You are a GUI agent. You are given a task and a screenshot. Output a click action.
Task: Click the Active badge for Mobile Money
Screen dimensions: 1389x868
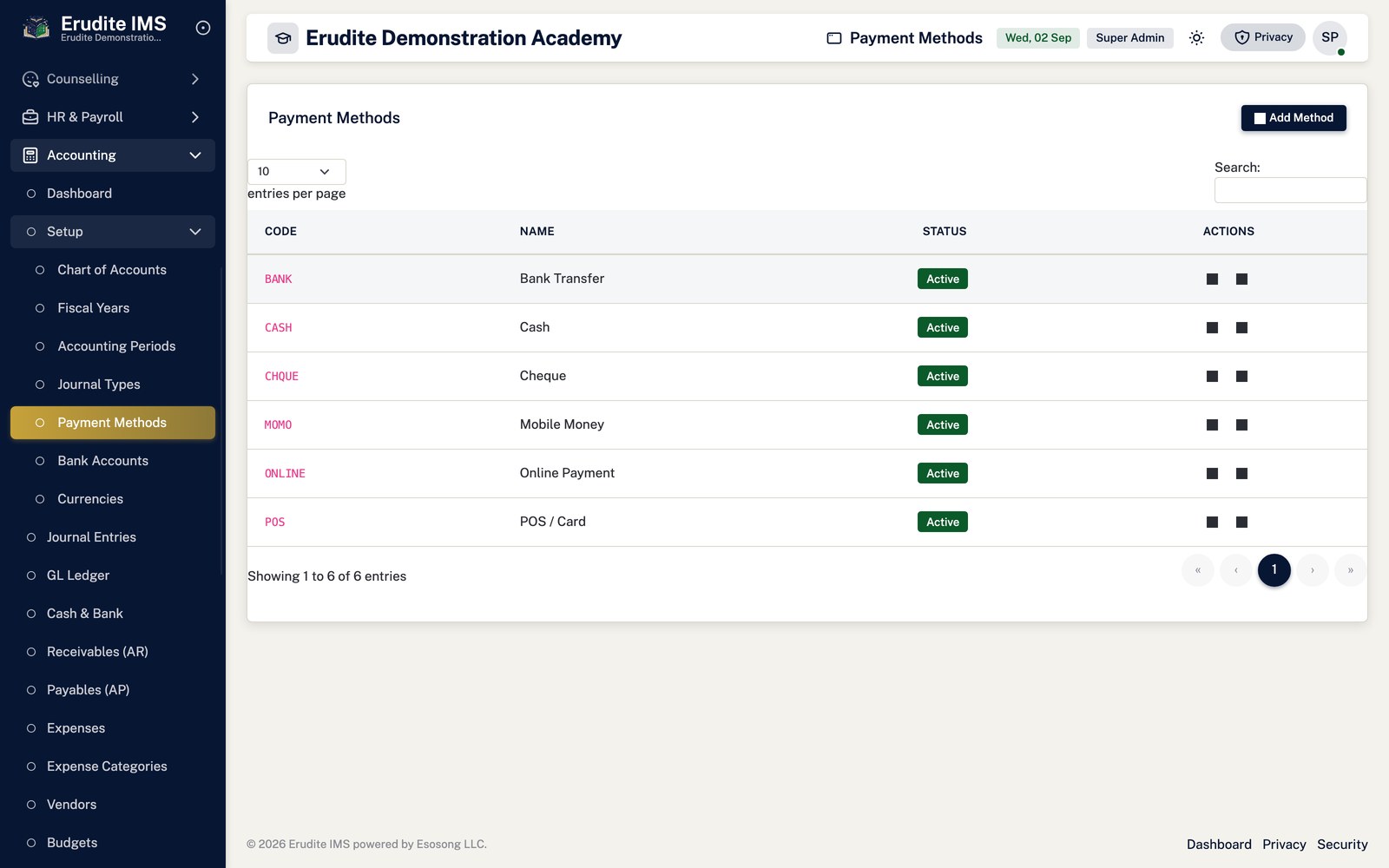[943, 424]
